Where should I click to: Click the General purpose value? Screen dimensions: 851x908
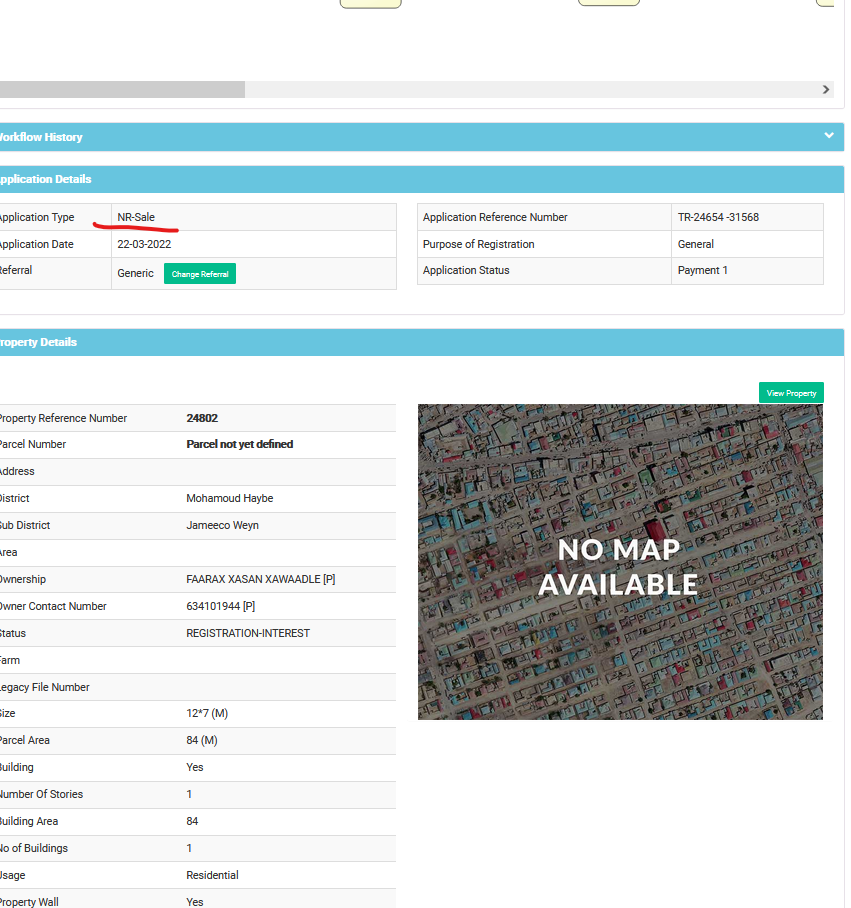(695, 244)
